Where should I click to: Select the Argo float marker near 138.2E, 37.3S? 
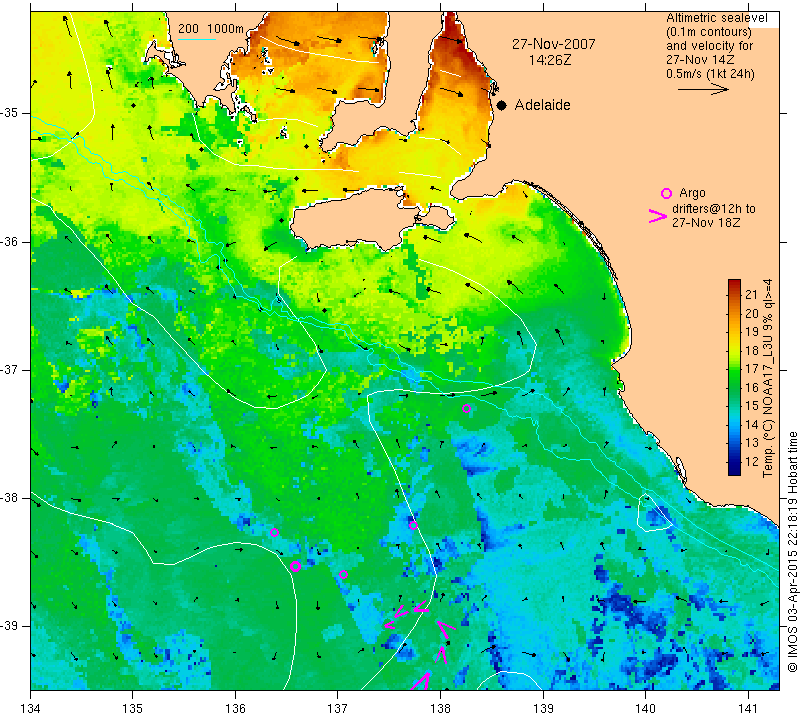tap(466, 408)
